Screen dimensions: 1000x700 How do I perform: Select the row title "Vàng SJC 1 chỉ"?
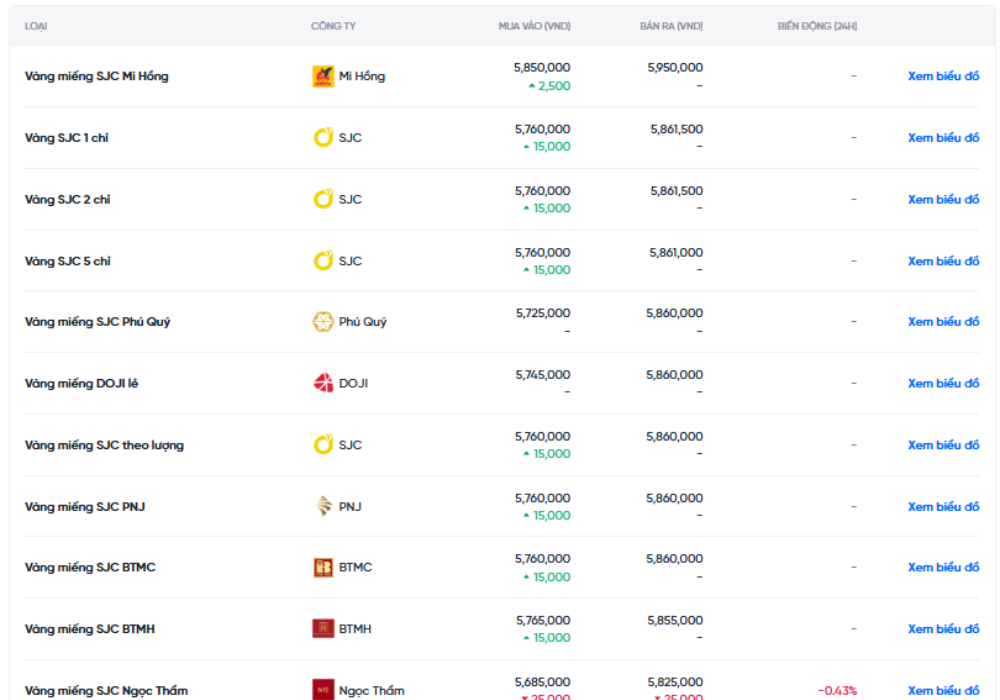67,138
